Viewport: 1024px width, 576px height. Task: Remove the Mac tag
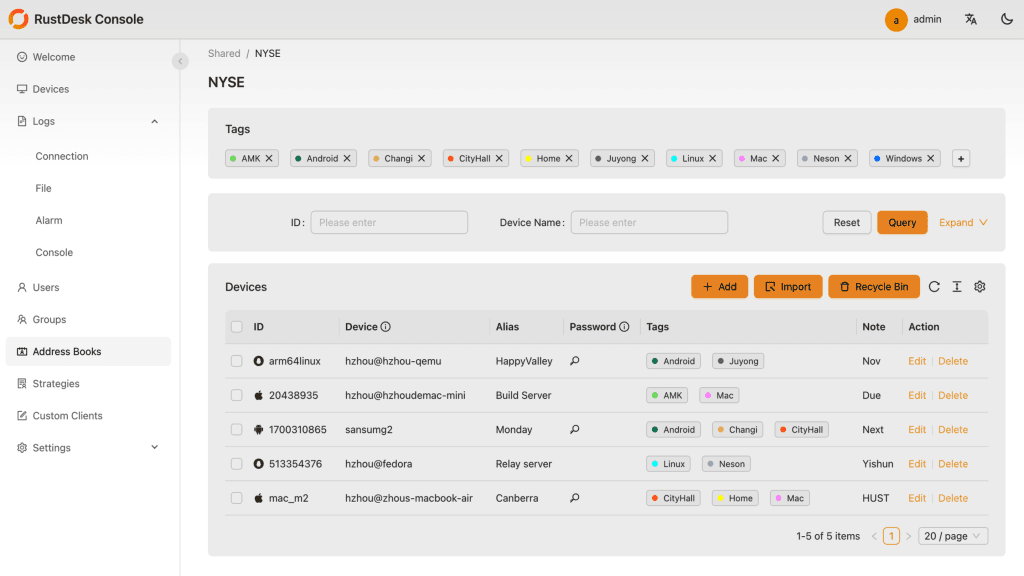[775, 159]
